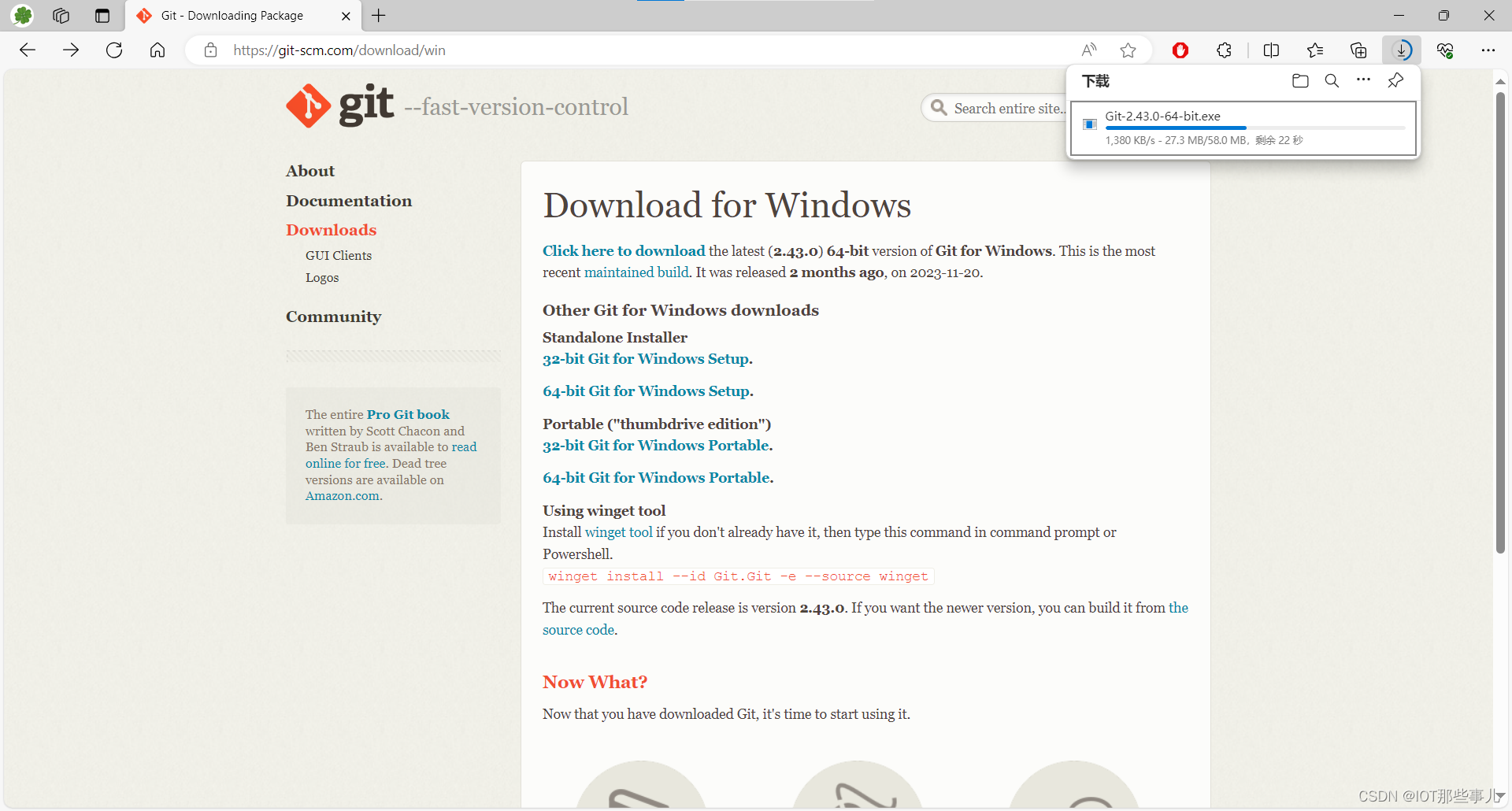Viewport: 1512px width, 811px height.
Task: Go back to the previous page
Action: pyautogui.click(x=28, y=50)
